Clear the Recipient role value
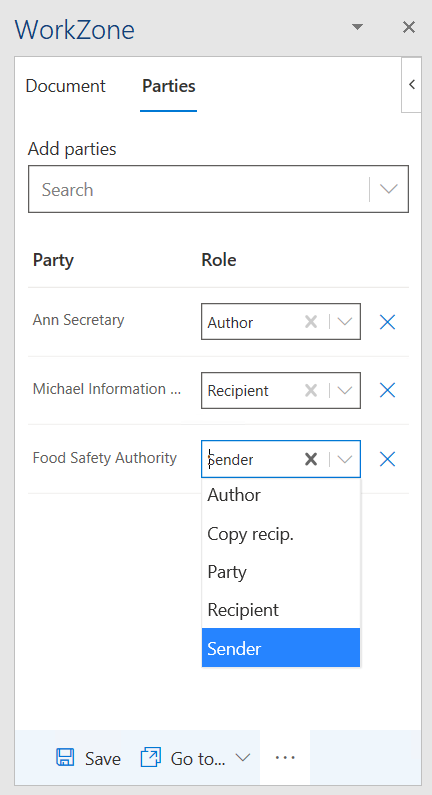 tap(311, 390)
